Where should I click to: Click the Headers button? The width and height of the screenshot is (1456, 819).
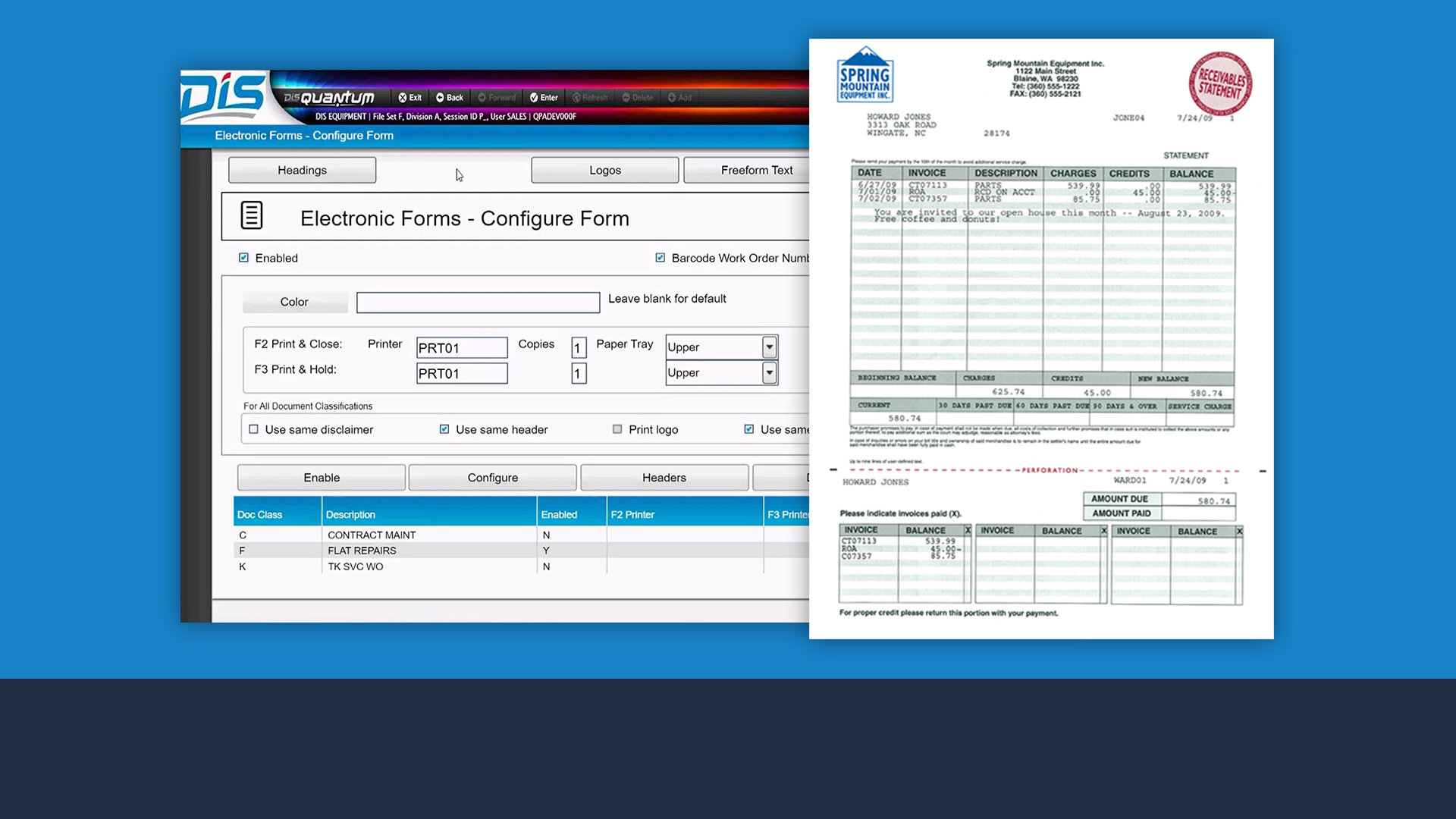(664, 478)
